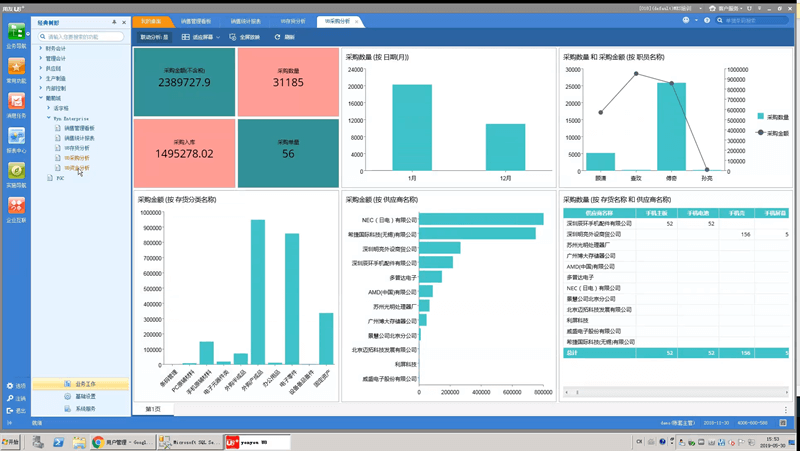Image resolution: width=800 pixels, height=451 pixels.
Task: Collapse Wyn Enterprise tree node
Action: pos(49,118)
